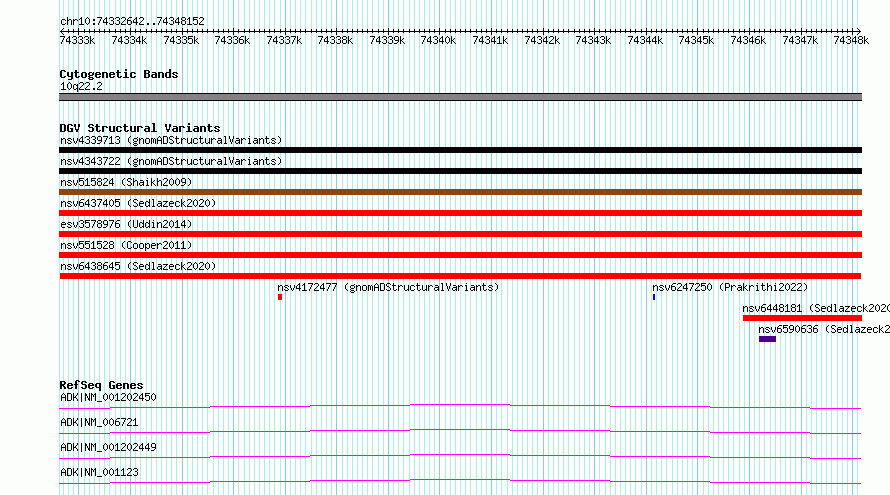Click the 74348k ruler tick label
This screenshot has width=890, height=495.
click(851, 40)
